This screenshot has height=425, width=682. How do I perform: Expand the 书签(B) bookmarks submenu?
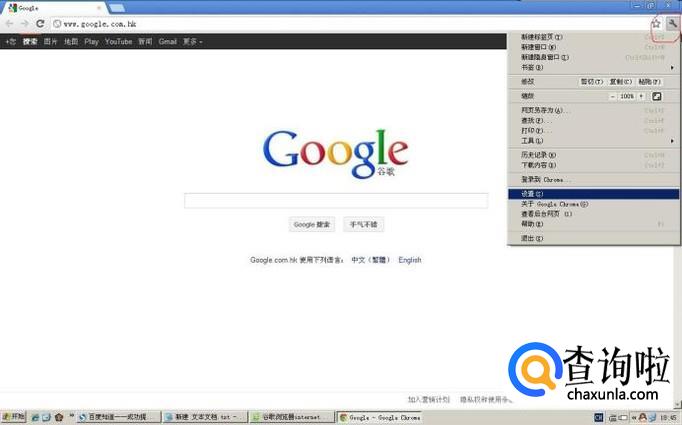click(592, 67)
